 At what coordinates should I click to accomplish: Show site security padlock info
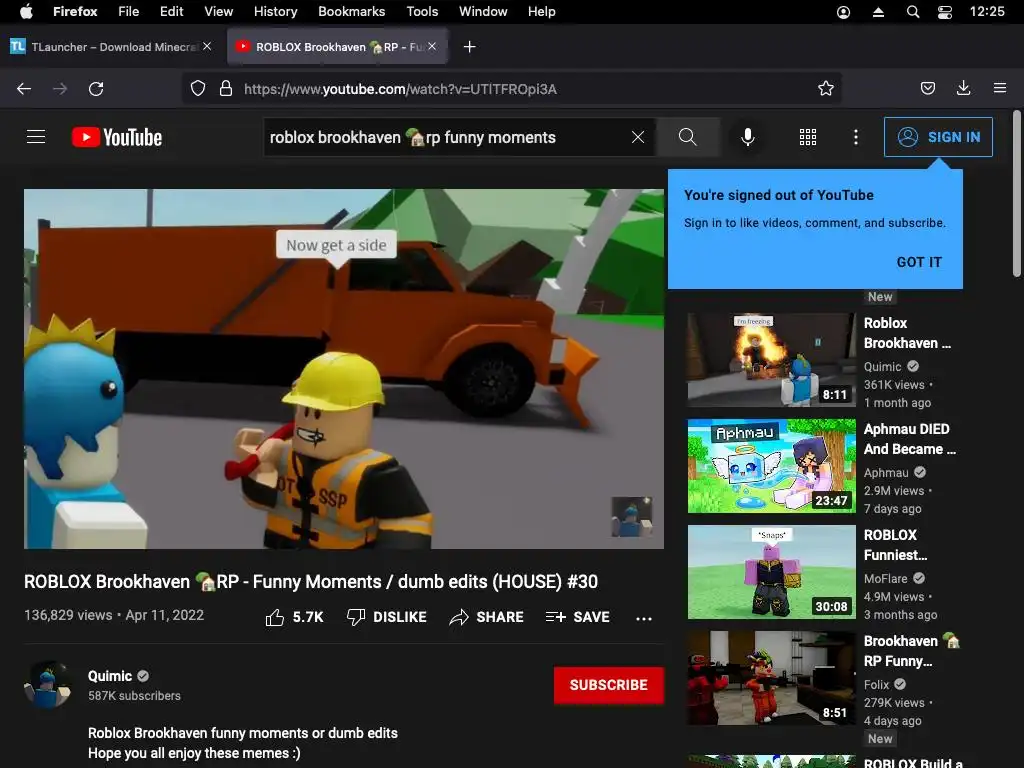[x=226, y=89]
